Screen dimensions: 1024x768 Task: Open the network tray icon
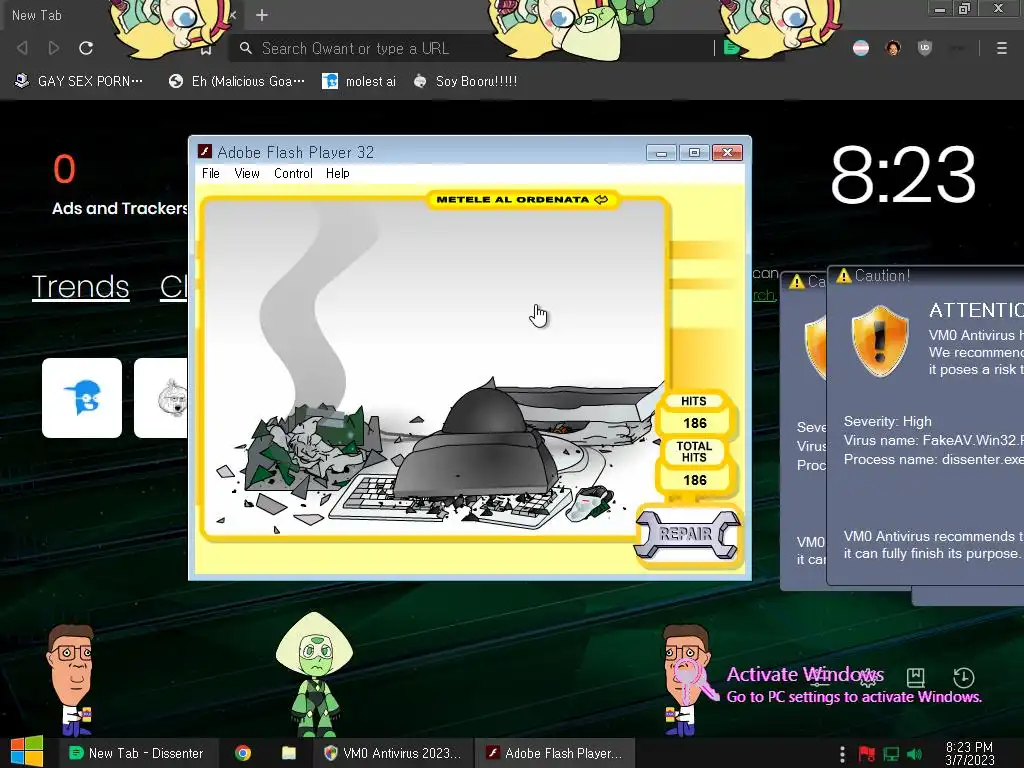(891, 754)
